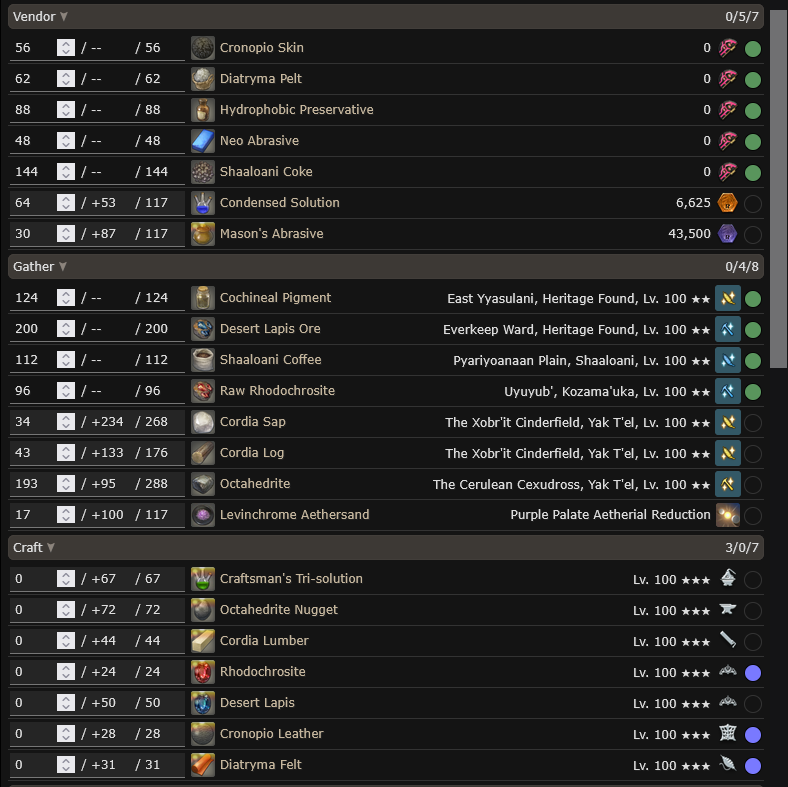
Task: Click the goldsmith icon for Rhodochrosite
Action: (728, 671)
